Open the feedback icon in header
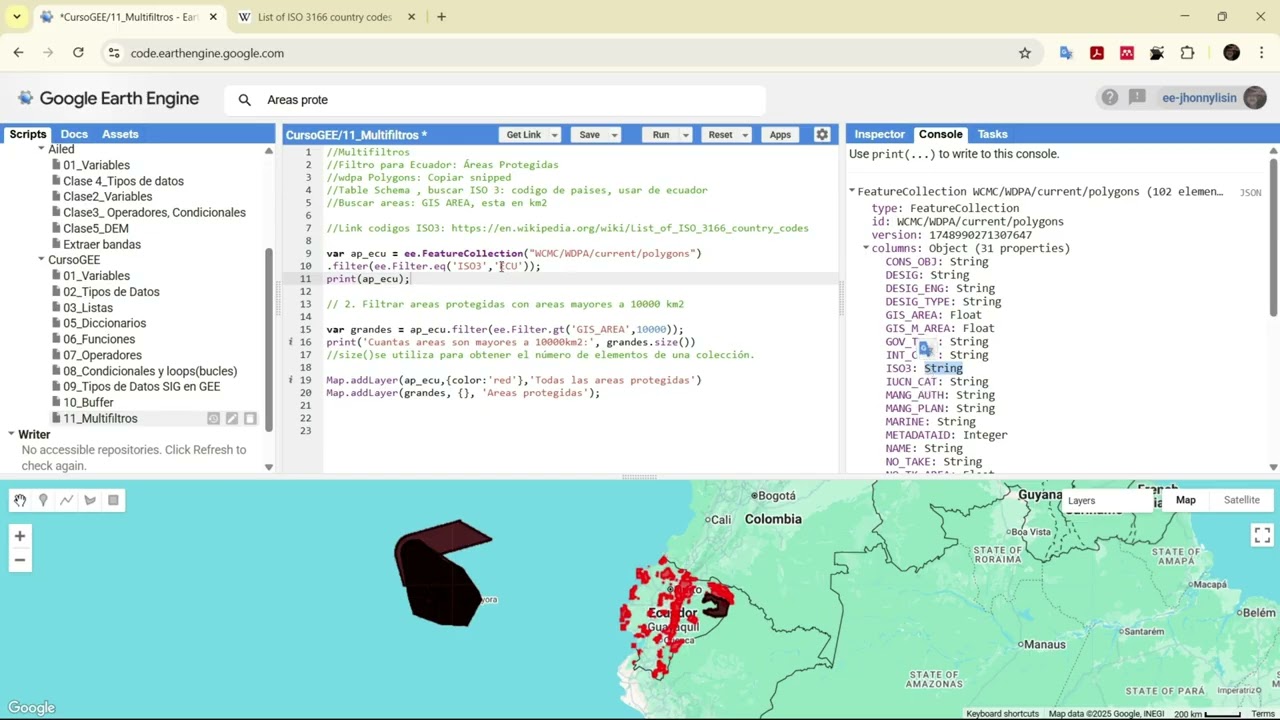This screenshot has height=720, width=1280. coord(1137,98)
